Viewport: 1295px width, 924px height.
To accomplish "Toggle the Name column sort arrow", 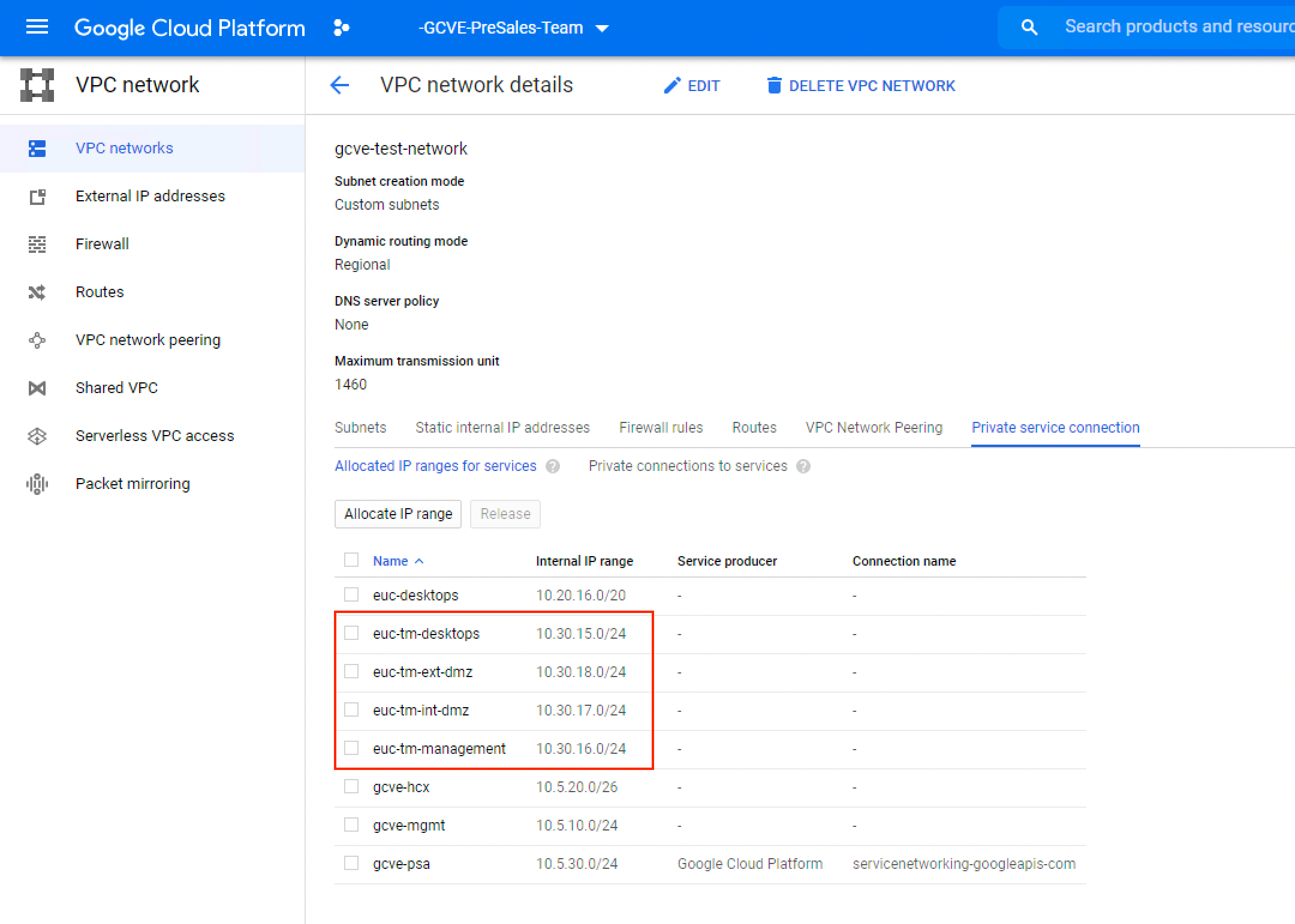I will tap(420, 561).
